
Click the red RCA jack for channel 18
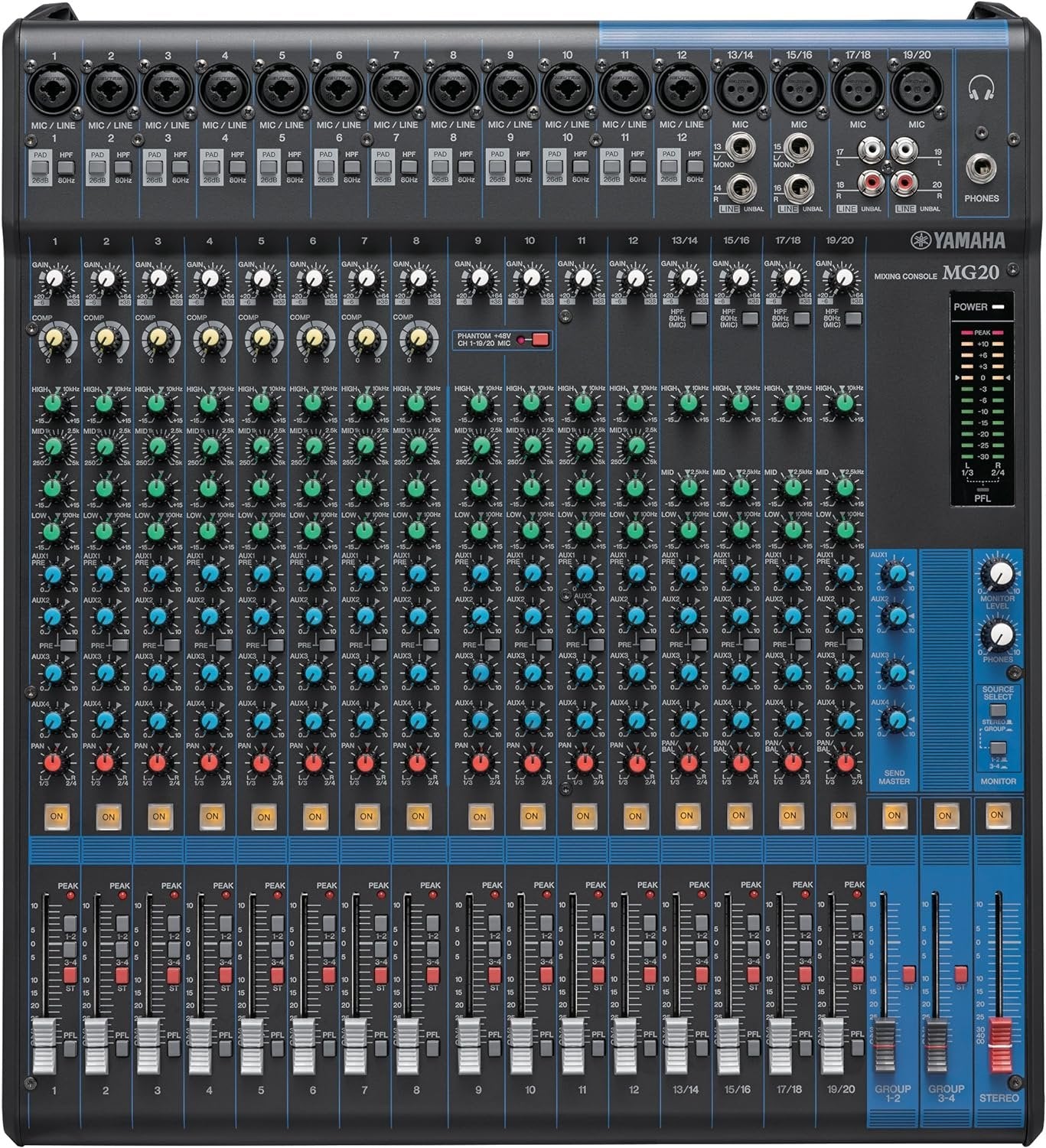(870, 183)
